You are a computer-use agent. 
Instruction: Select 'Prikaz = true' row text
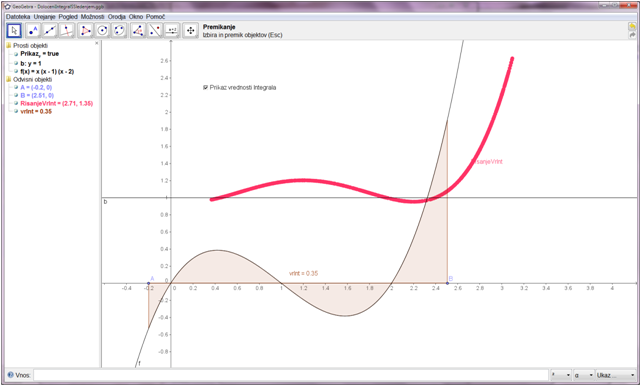[x=39, y=54]
